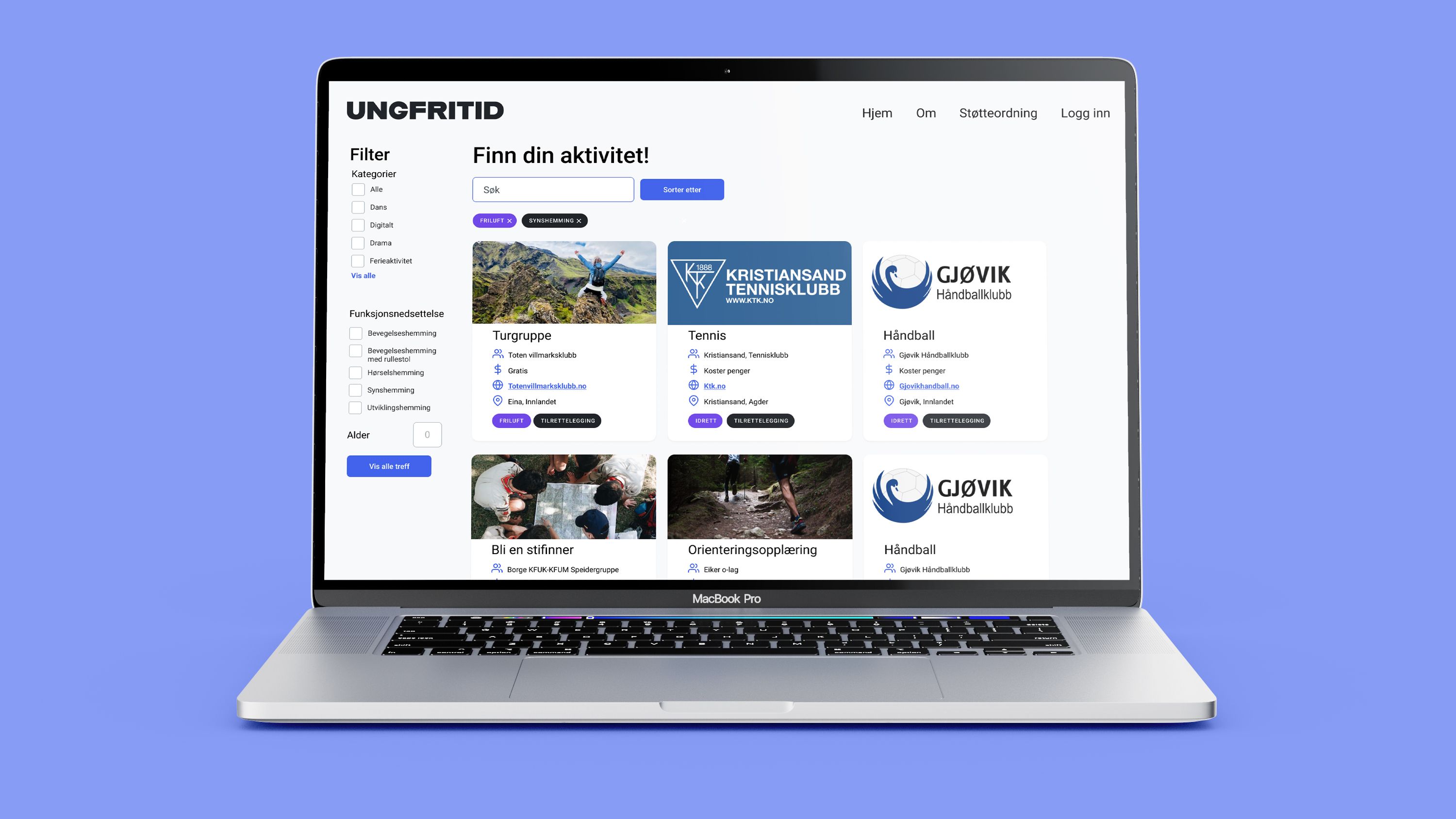
Task: Click the Sorter etter dropdown button
Action: pyautogui.click(x=682, y=189)
